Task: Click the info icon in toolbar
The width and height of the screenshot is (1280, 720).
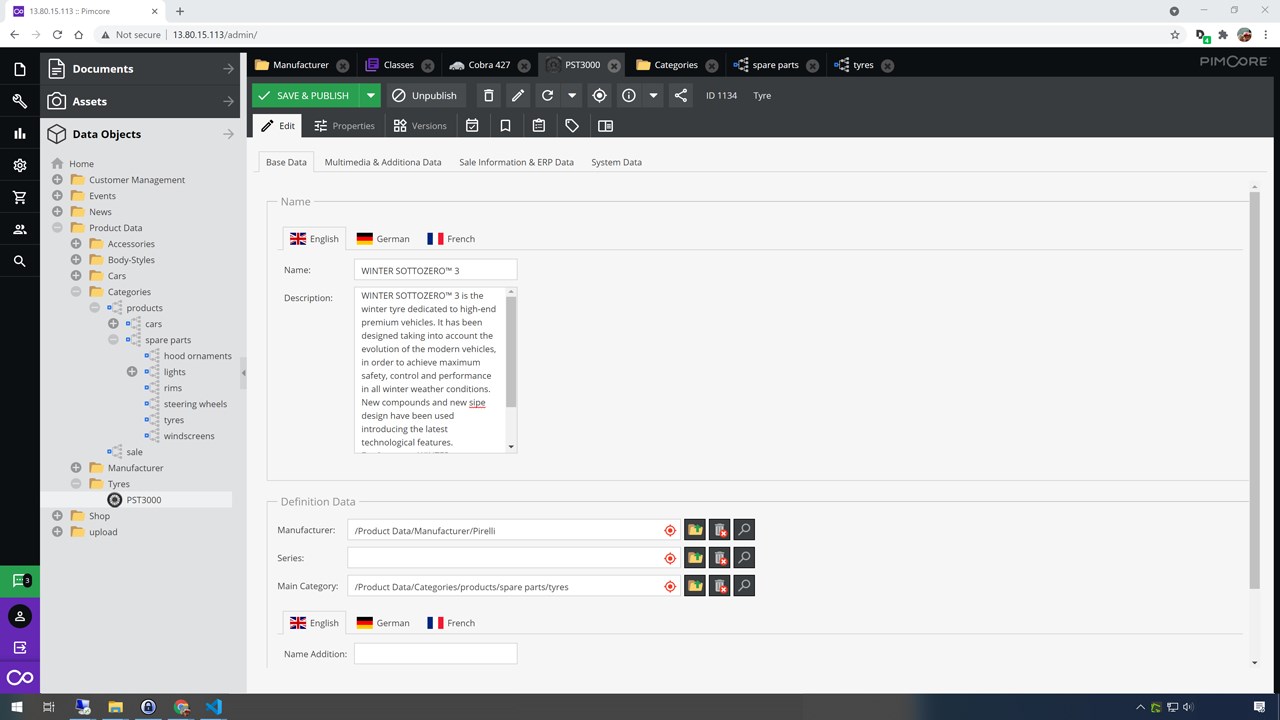Action: [x=629, y=96]
